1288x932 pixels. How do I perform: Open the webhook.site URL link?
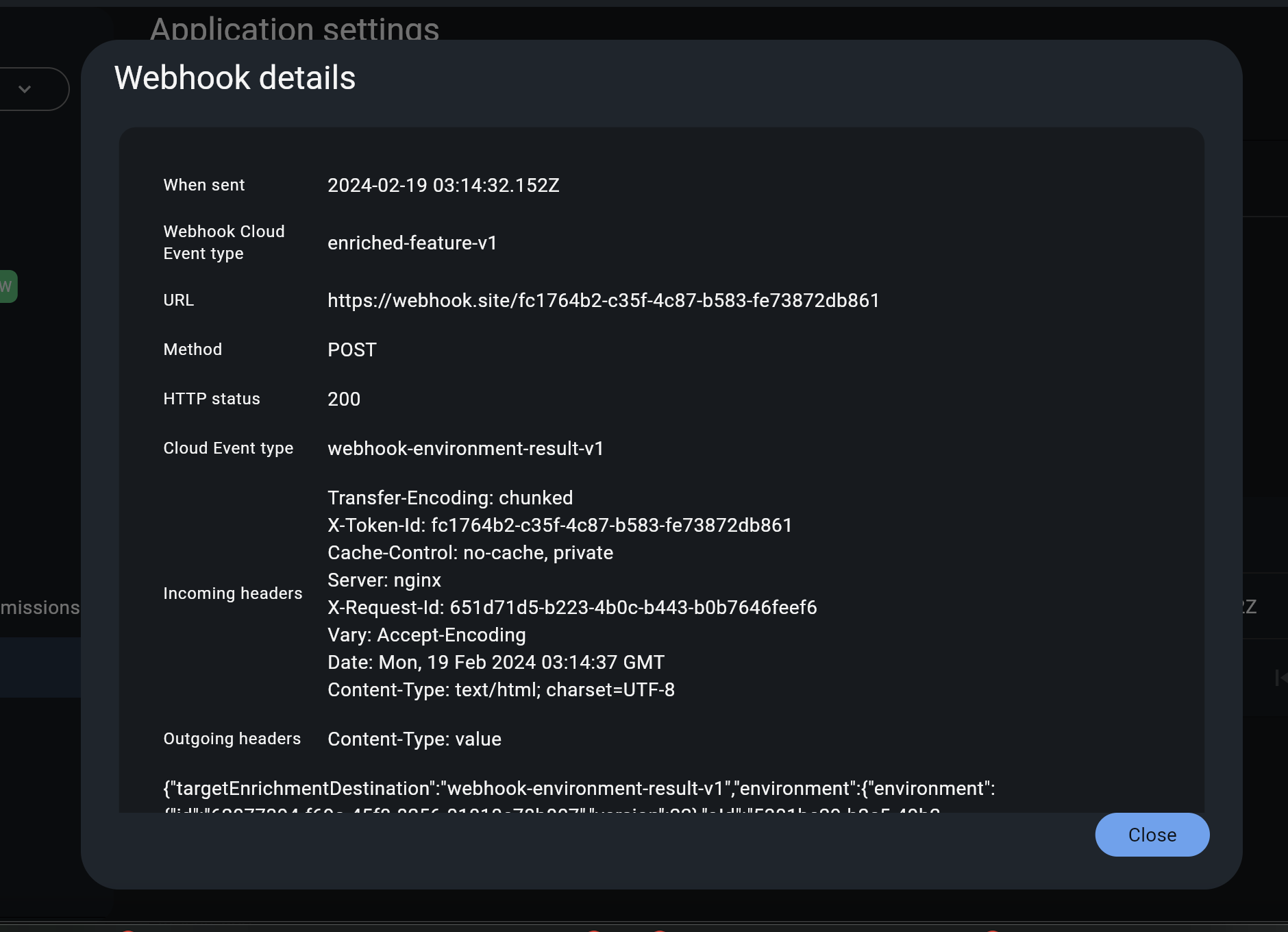(x=603, y=300)
